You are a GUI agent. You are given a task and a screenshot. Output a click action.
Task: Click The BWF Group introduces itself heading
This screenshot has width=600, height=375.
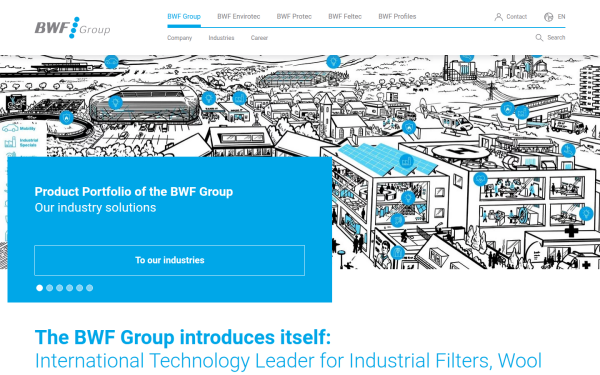(x=183, y=337)
